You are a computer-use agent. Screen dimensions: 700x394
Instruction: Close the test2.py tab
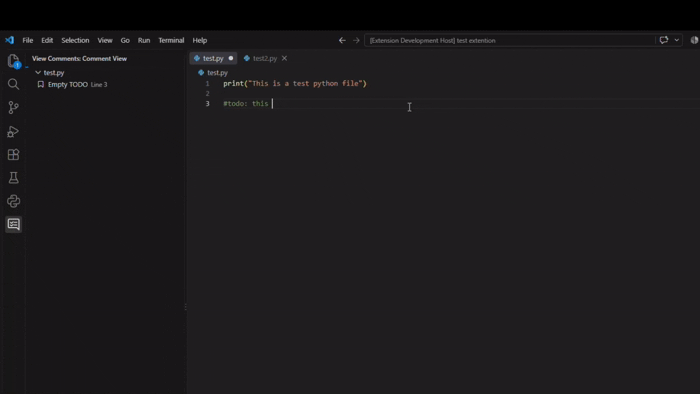[284, 58]
